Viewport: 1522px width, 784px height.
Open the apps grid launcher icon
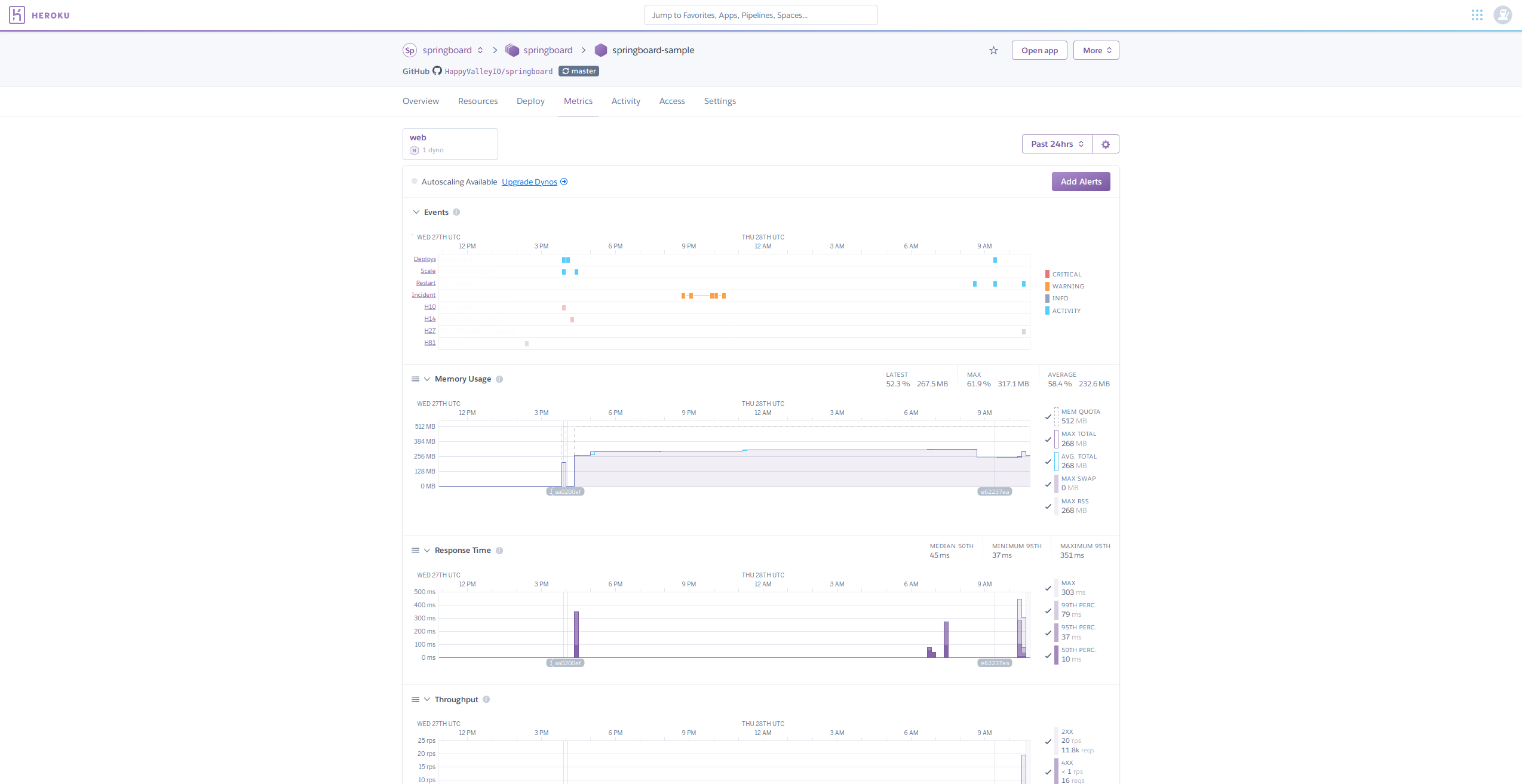(1477, 15)
